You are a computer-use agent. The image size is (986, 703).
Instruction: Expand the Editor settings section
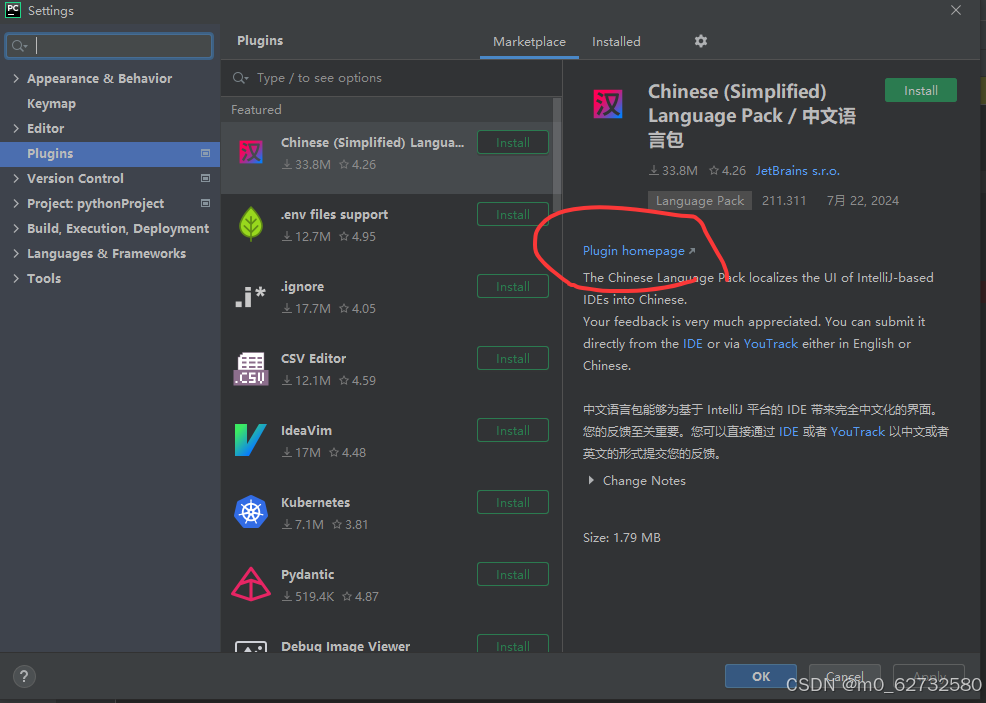pyautogui.click(x=16, y=128)
